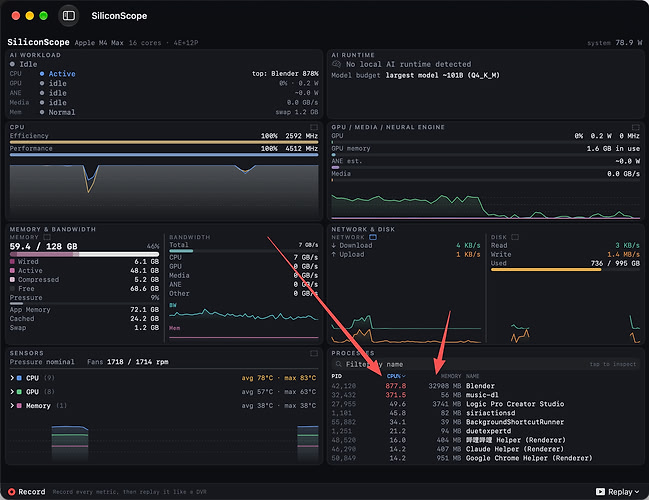
Task: Click the 'system 78.9 W' readout
Action: [x=615, y=43]
